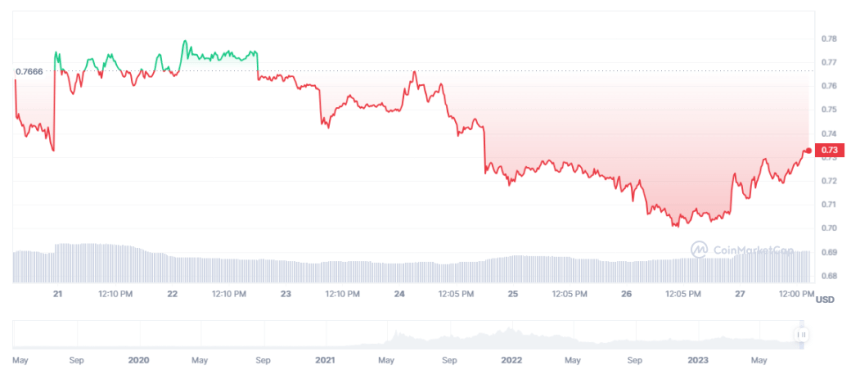Click date 21 on the chart x-axis
Screen dimensions: 860x383
(58, 294)
